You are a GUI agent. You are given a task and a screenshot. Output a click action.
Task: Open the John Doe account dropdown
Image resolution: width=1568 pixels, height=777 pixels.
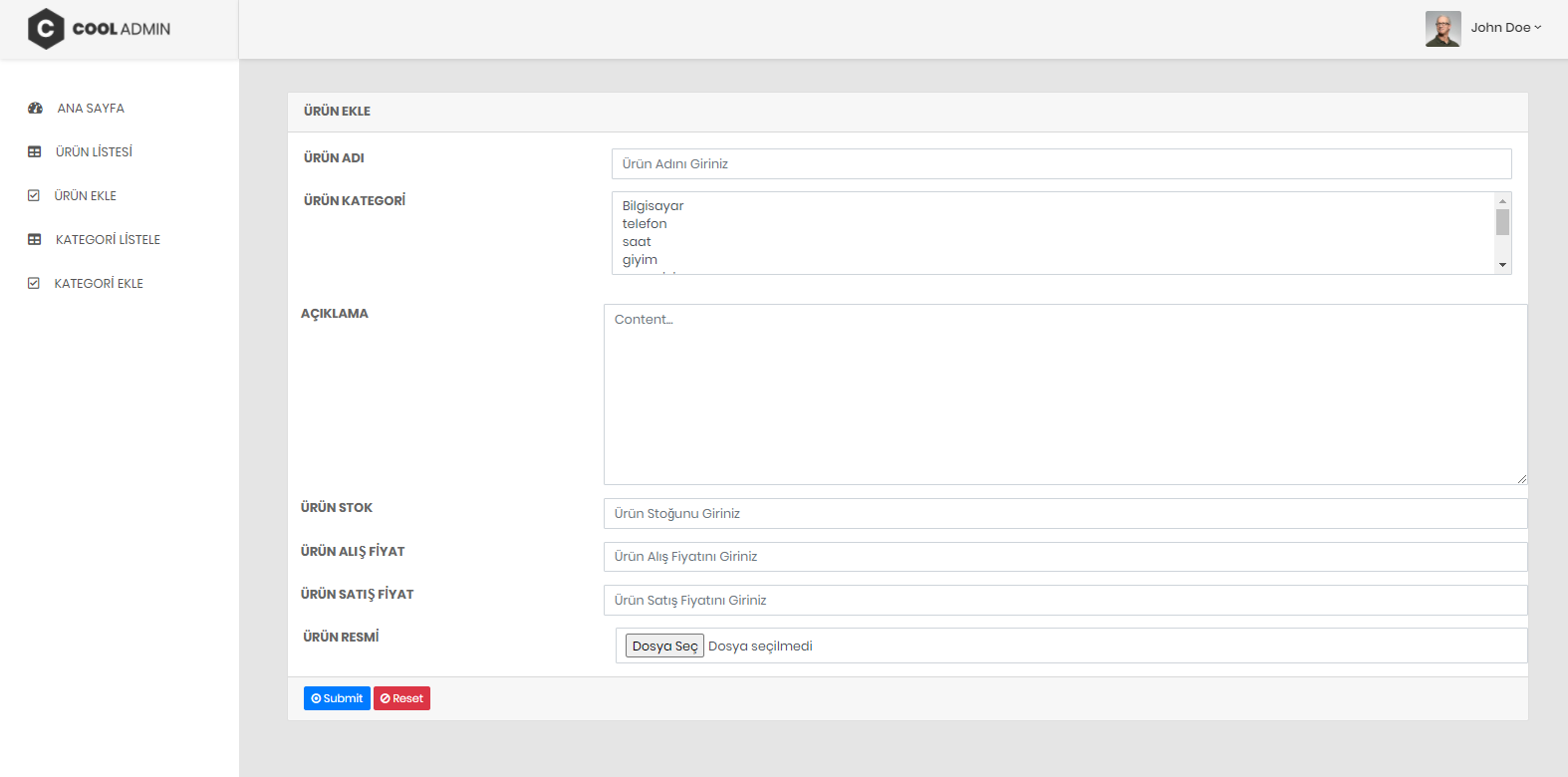[x=1506, y=28]
